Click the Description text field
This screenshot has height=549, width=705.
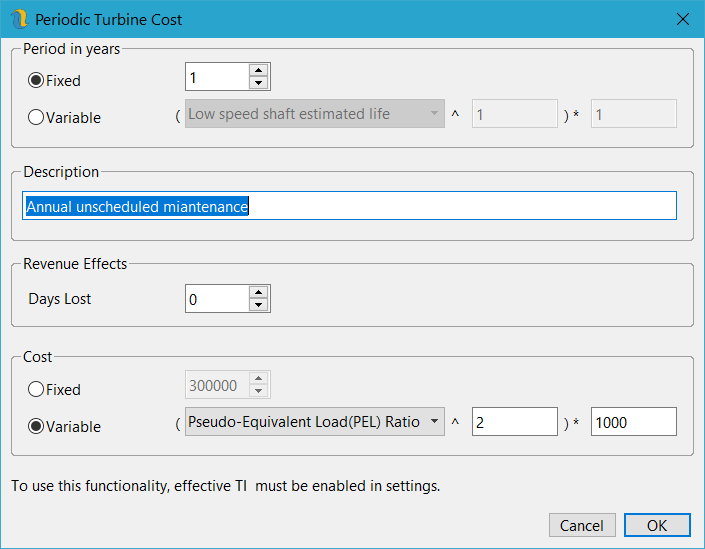[350, 206]
